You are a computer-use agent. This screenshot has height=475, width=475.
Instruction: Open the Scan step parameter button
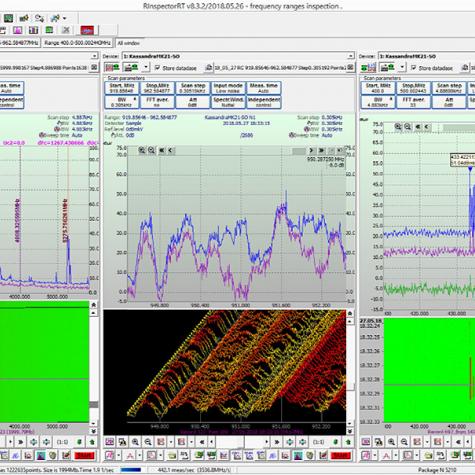click(x=193, y=88)
